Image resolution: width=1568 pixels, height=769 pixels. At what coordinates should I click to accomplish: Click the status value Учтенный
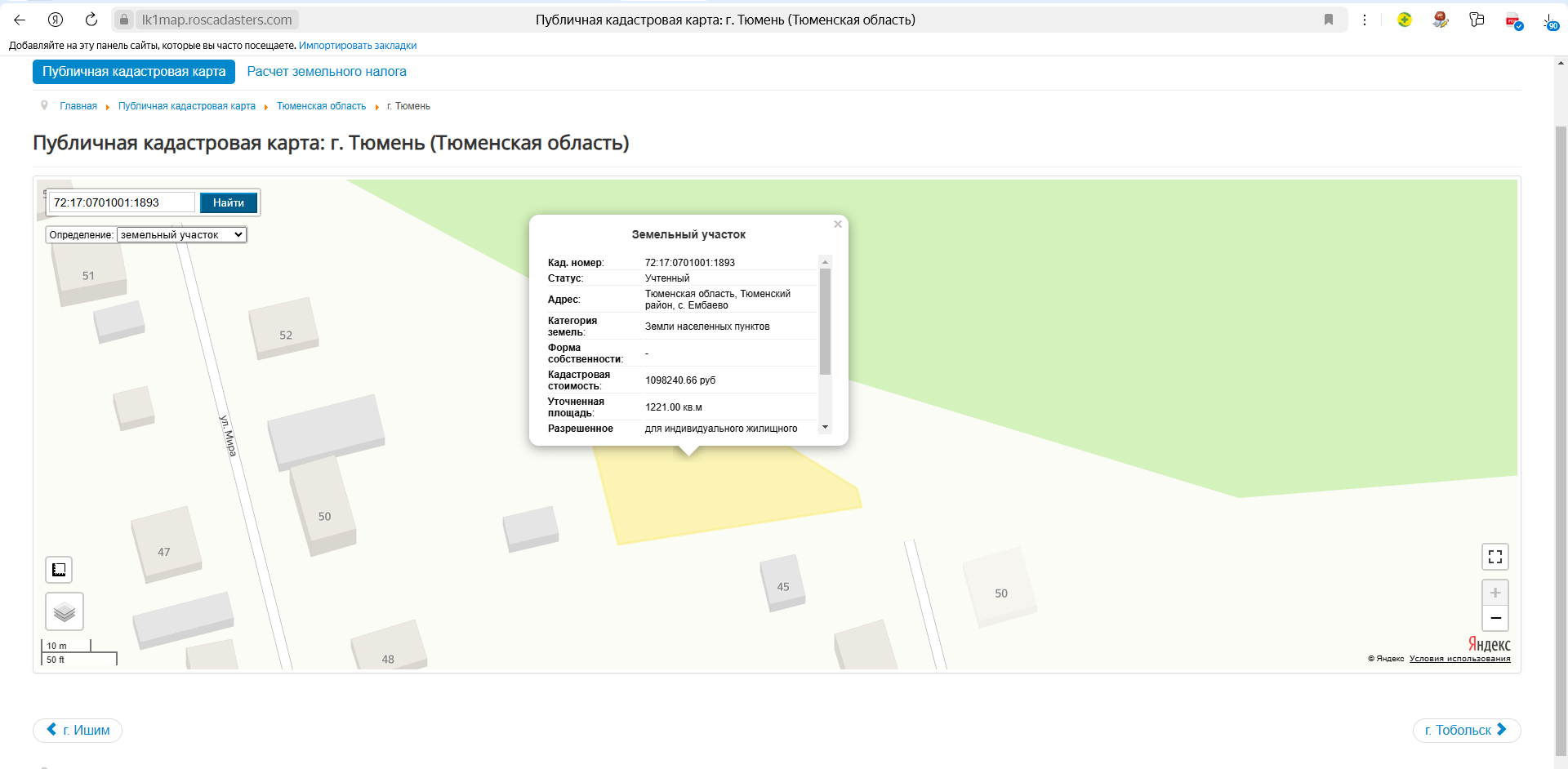click(x=667, y=278)
